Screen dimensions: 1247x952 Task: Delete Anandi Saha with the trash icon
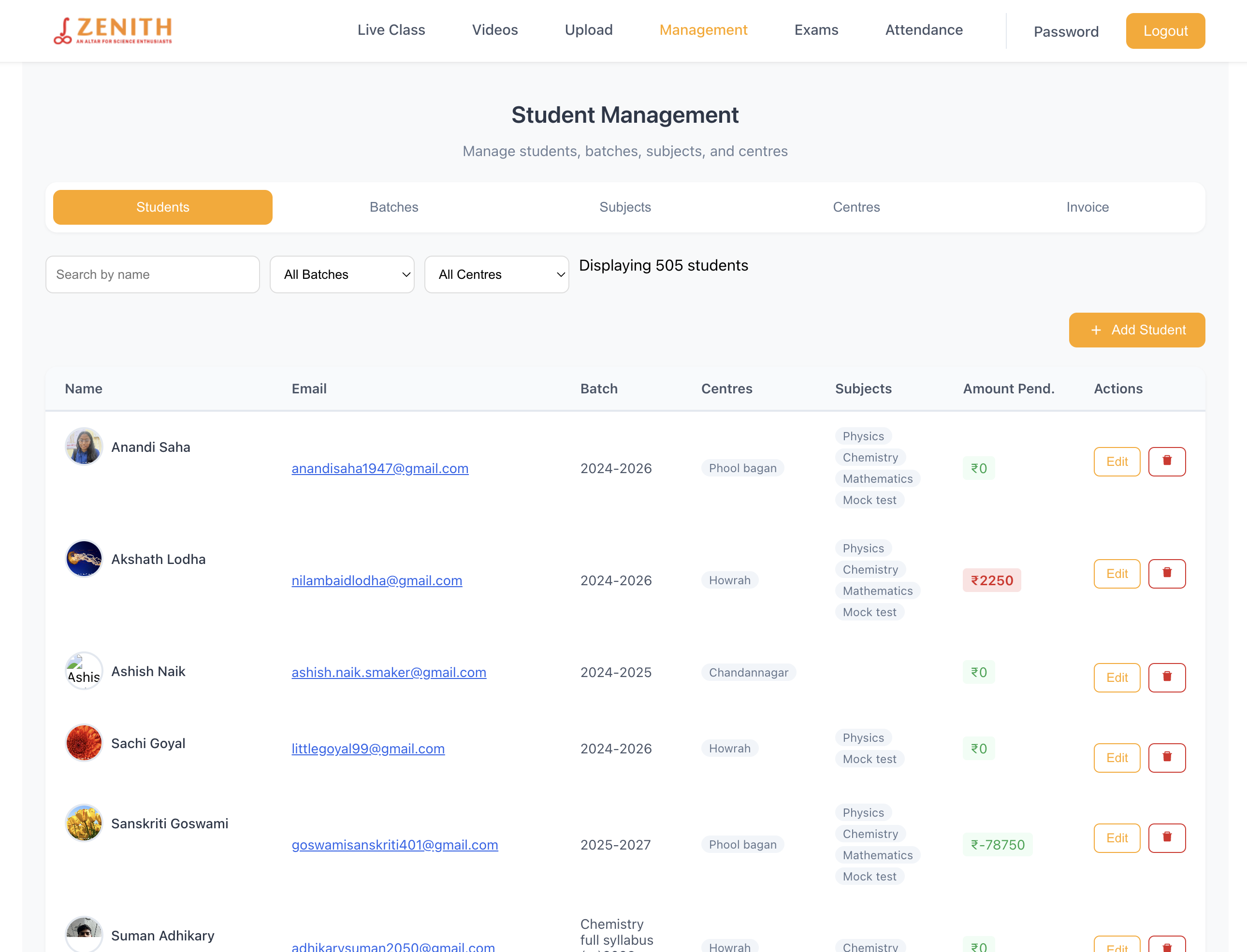[1166, 462]
